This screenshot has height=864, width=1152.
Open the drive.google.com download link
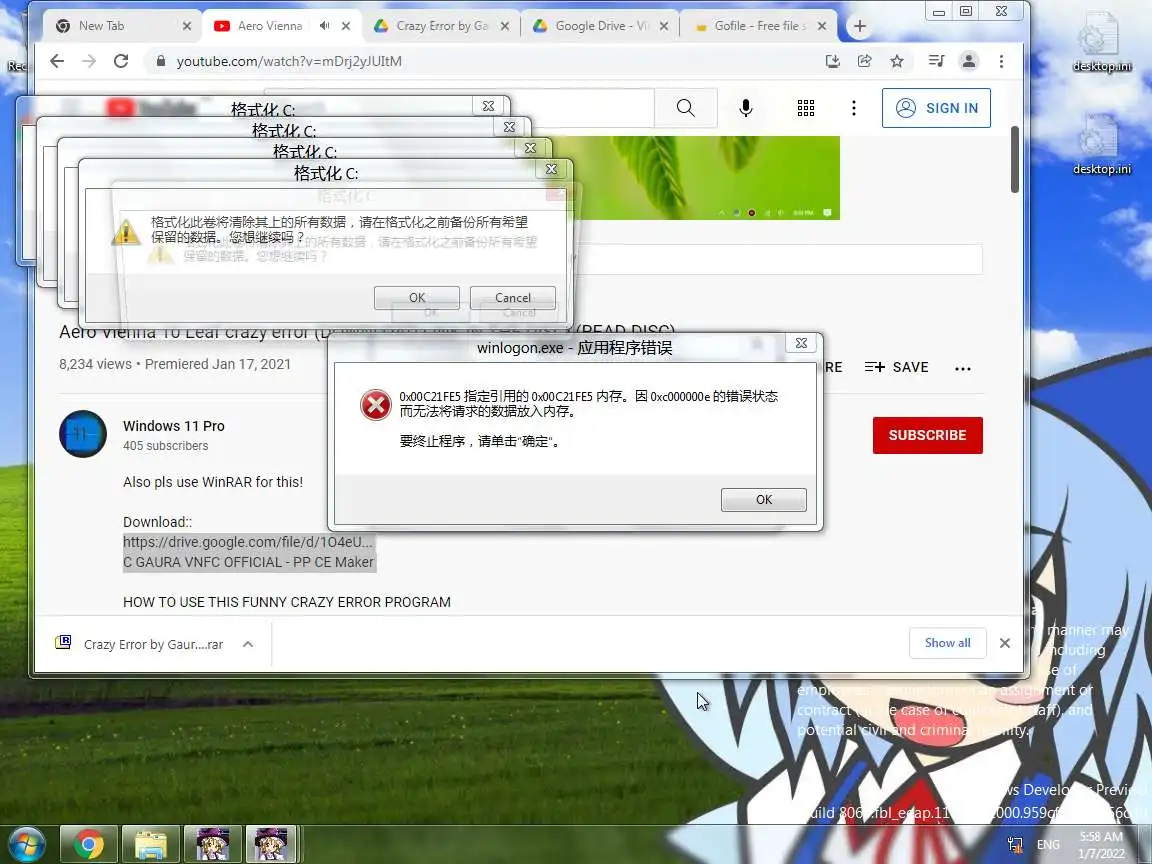tap(249, 542)
